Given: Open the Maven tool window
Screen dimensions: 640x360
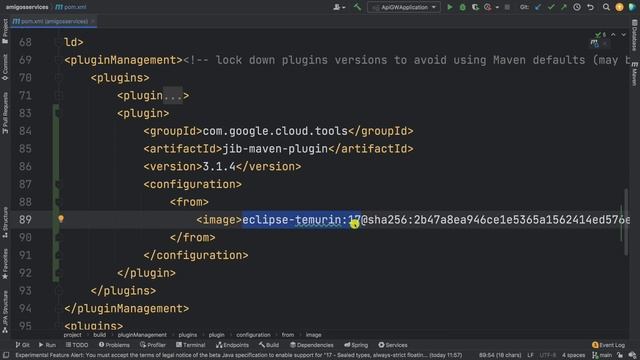Looking at the screenshot, I should tap(635, 74).
